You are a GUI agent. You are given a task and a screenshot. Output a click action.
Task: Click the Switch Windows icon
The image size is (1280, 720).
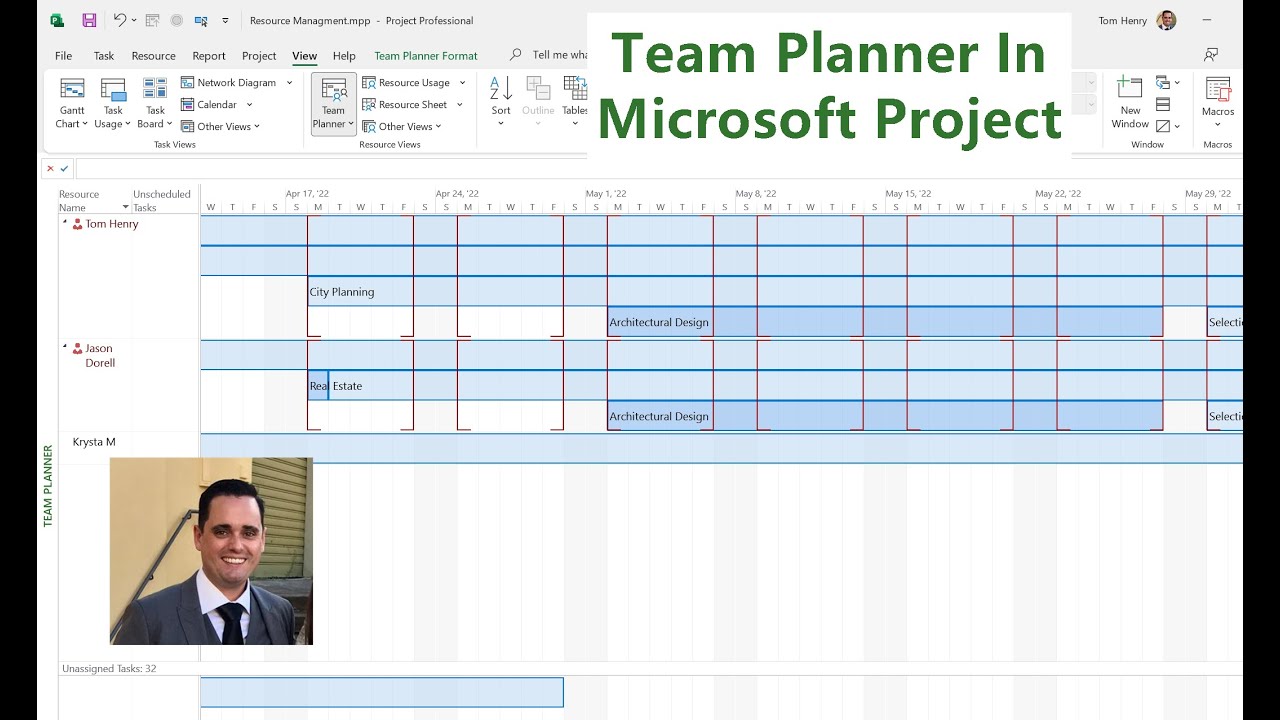[x=1164, y=83]
